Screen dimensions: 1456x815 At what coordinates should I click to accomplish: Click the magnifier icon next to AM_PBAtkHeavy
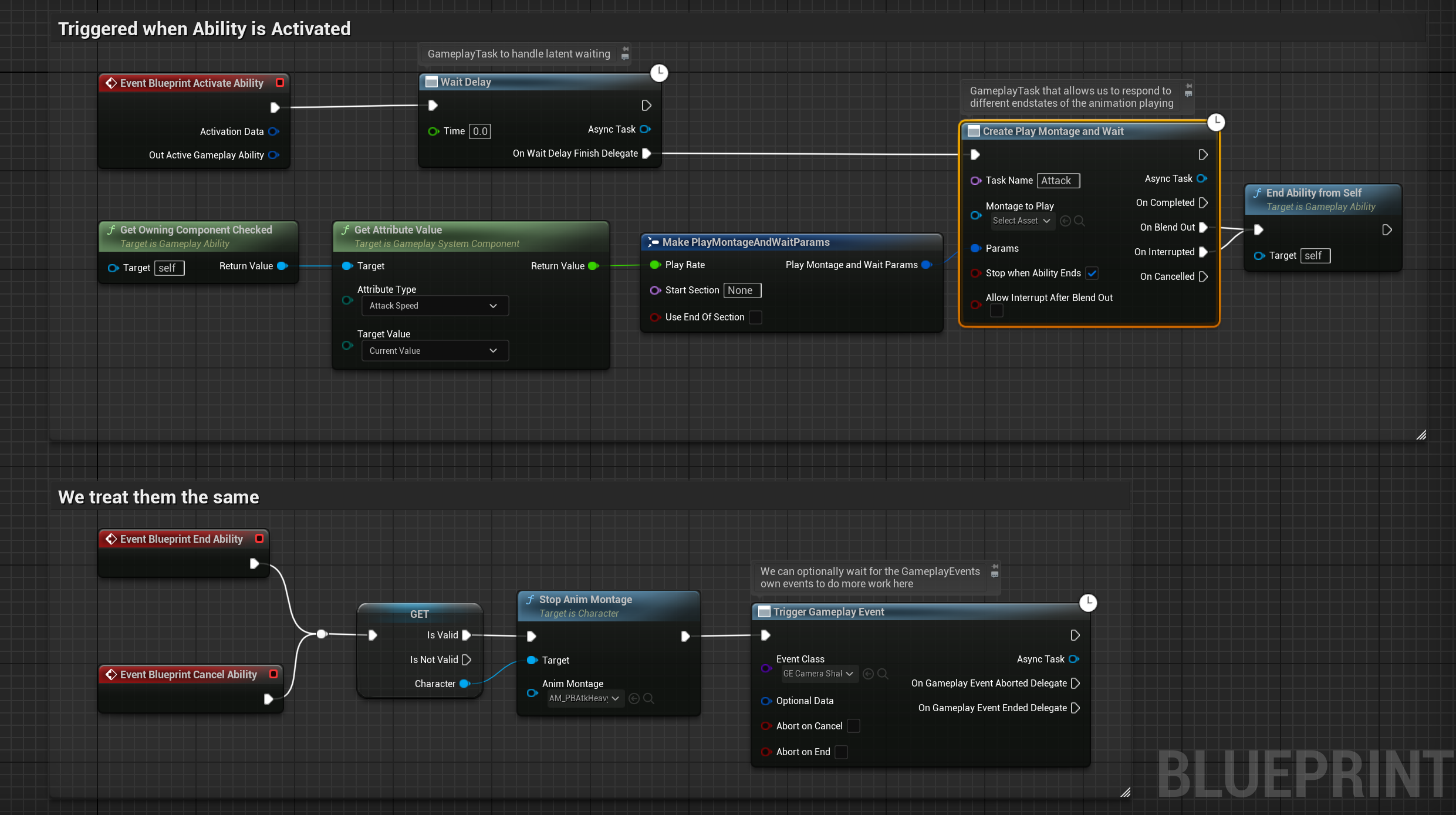point(648,698)
